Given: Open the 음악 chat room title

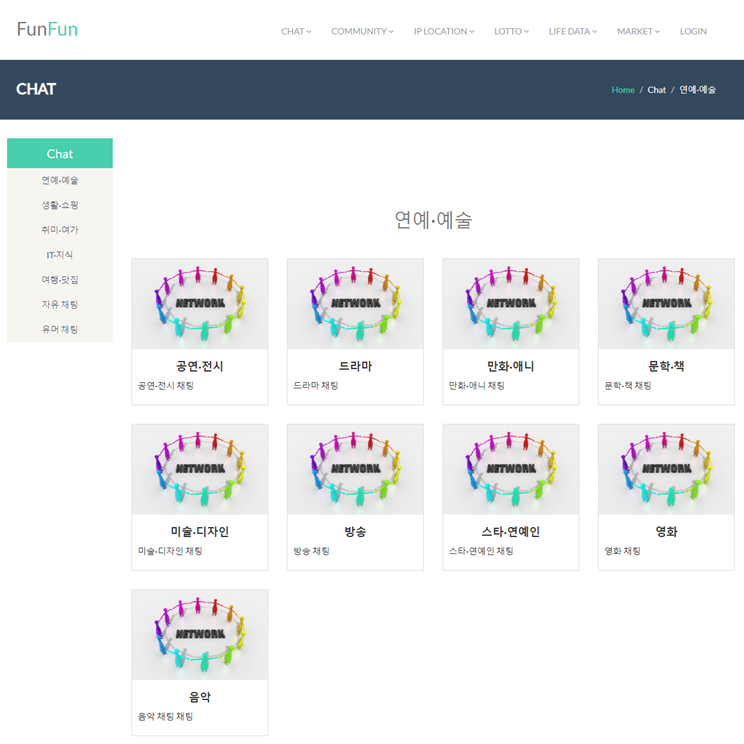Looking at the screenshot, I should (200, 697).
